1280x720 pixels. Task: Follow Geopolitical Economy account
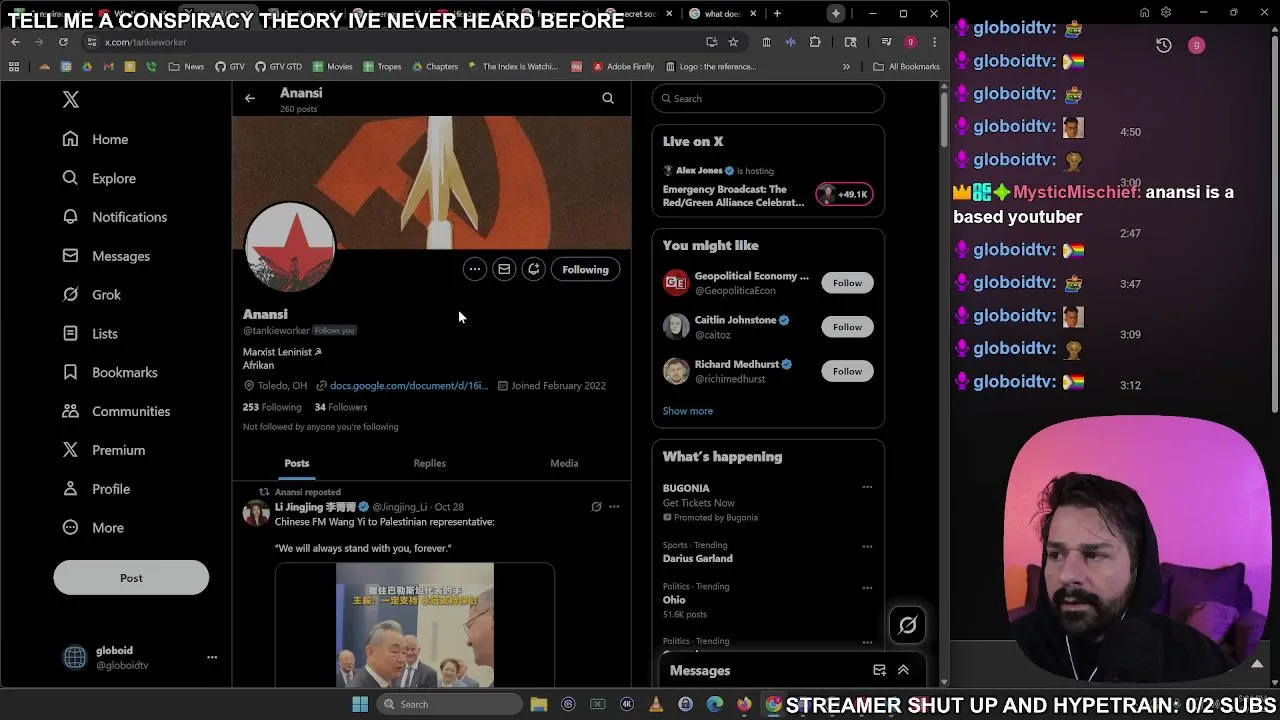click(x=847, y=283)
